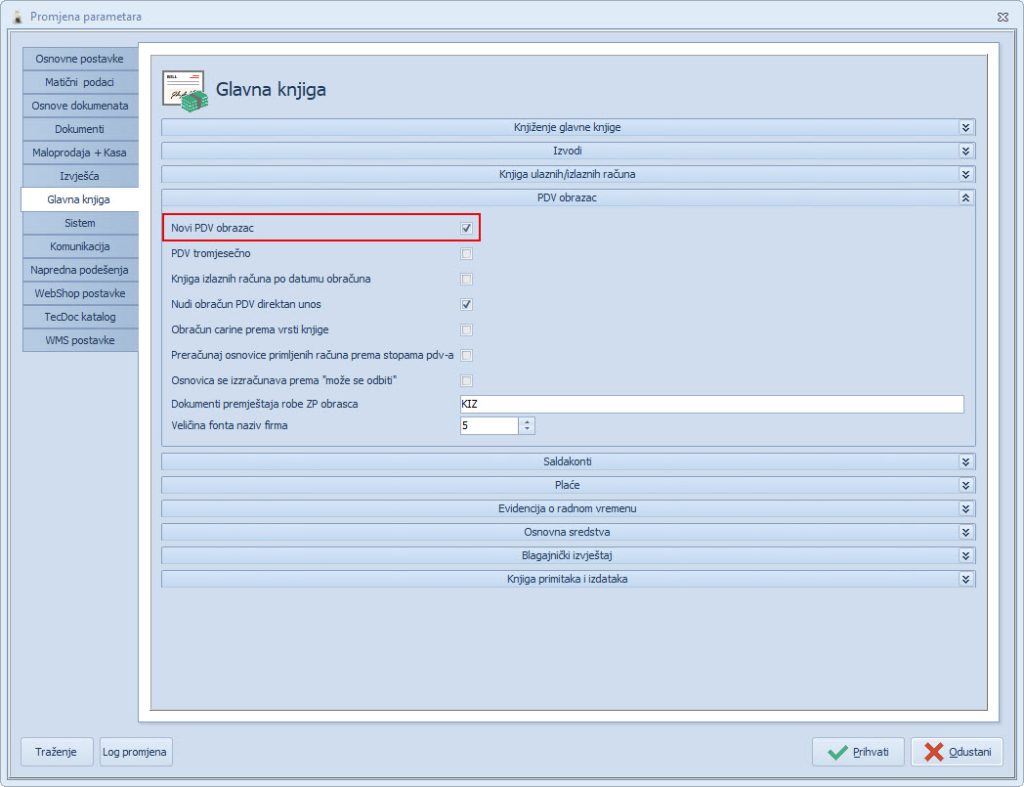The width and height of the screenshot is (1024, 787).
Task: Select the WebShop postavke tab
Action: (x=80, y=293)
